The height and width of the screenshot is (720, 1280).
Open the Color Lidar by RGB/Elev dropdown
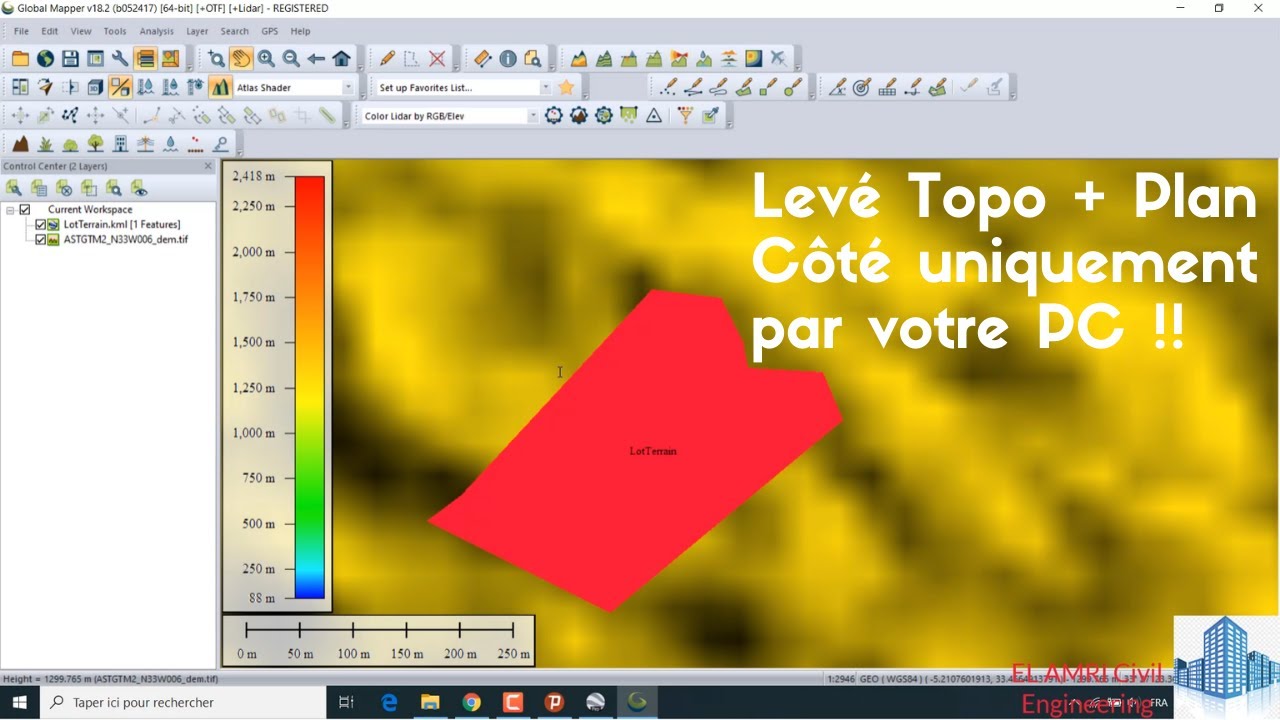[532, 115]
